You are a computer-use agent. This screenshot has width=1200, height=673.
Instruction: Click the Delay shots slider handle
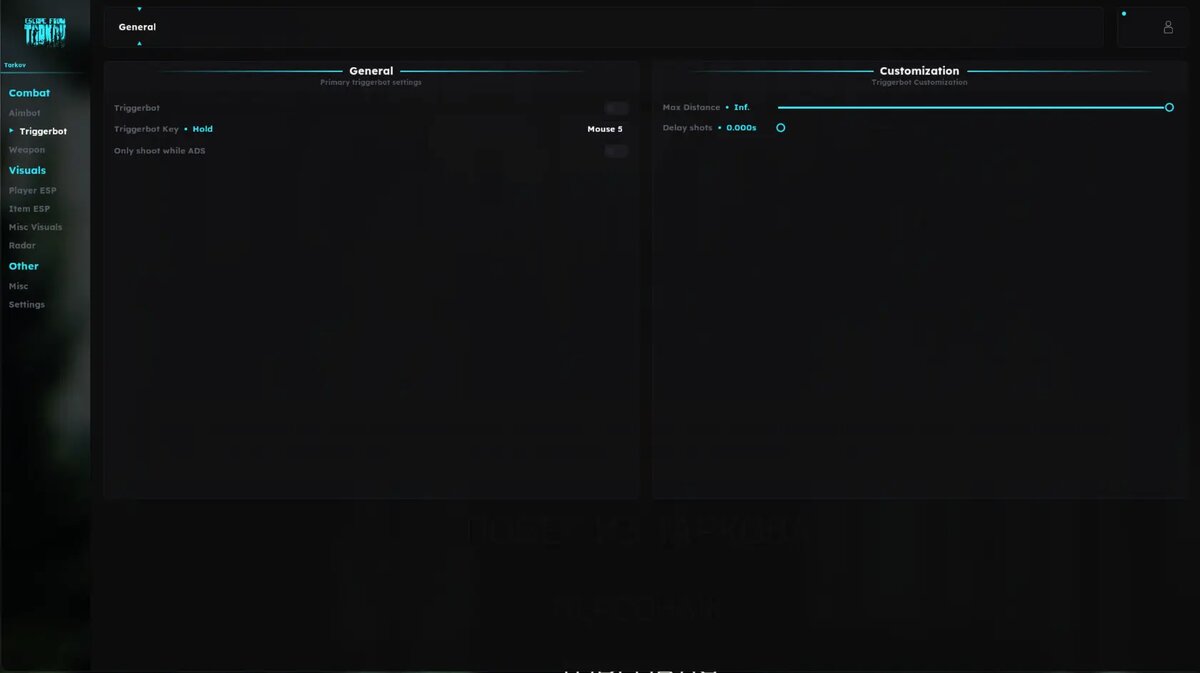781,128
